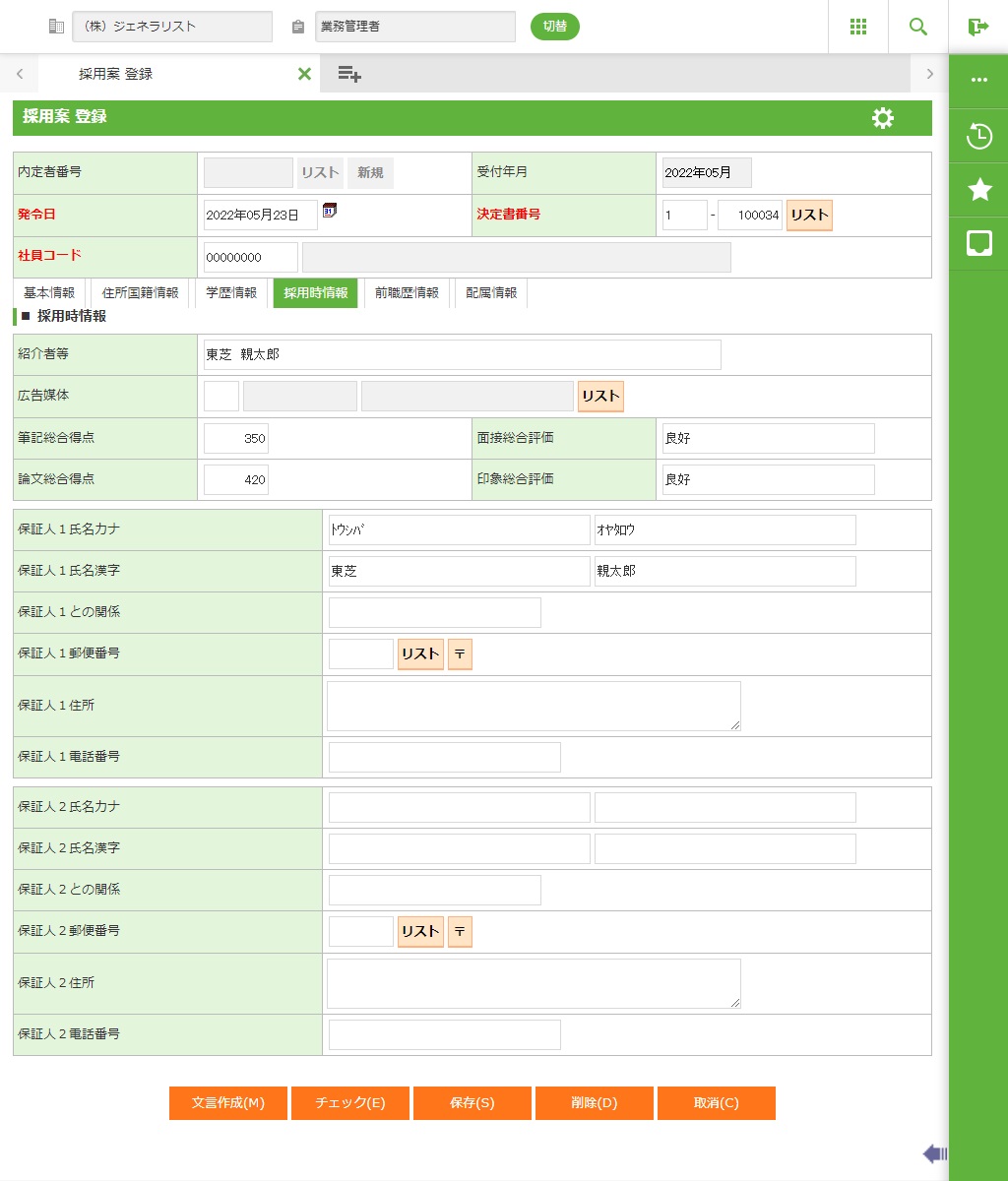Switch to the 基本情報 tab
This screenshot has width=1008, height=1181.
click(49, 293)
